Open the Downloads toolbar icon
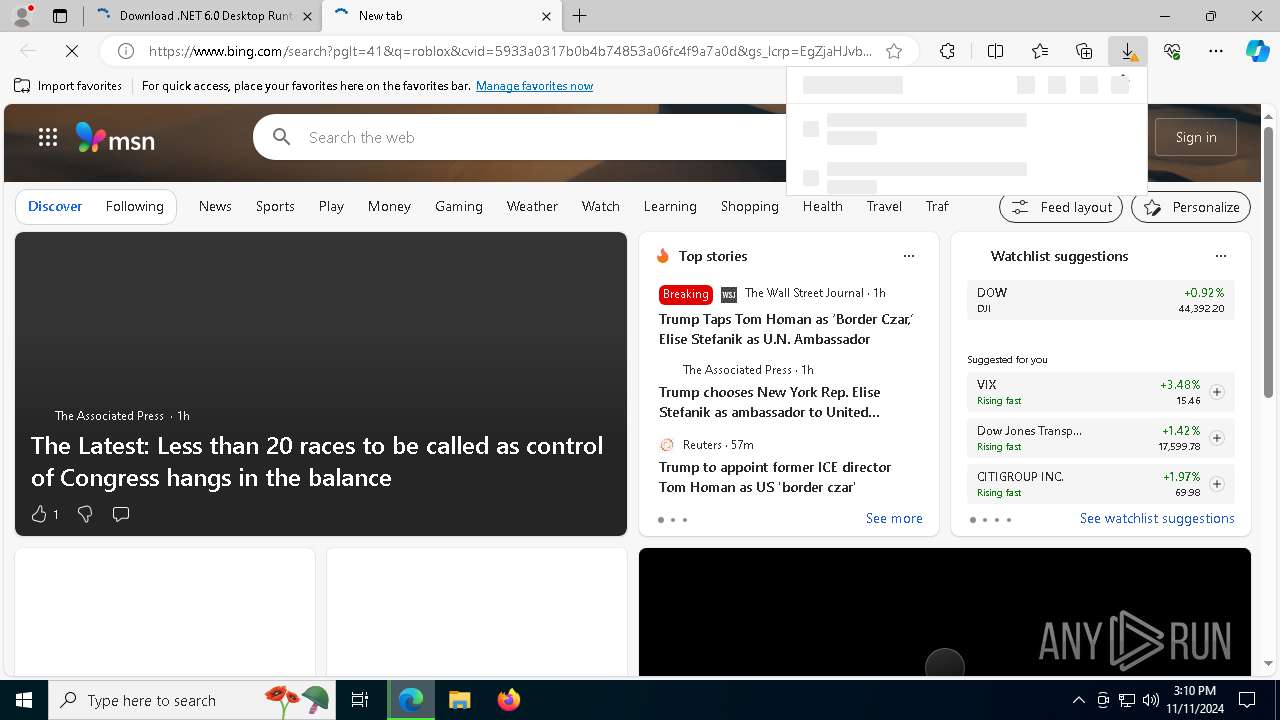Image resolution: width=1280 pixels, height=720 pixels. tap(1128, 51)
